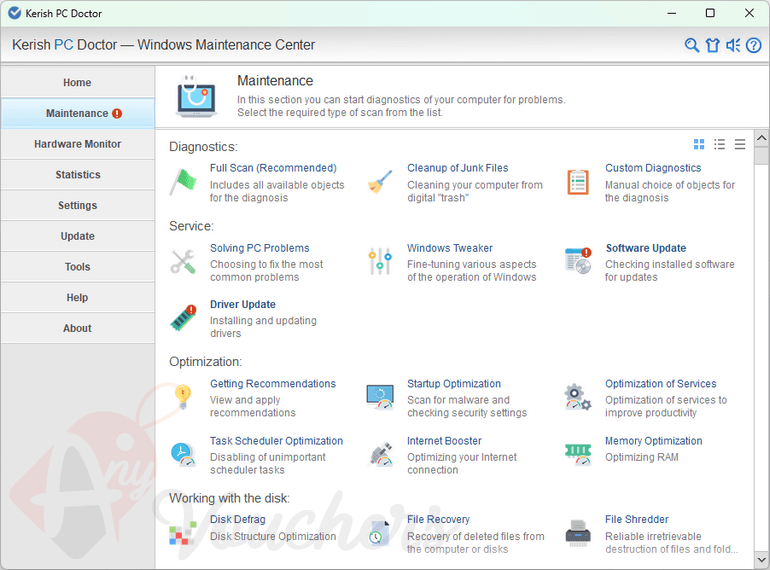
Task: Start Full Scan (Recommended) link
Action: tap(273, 168)
